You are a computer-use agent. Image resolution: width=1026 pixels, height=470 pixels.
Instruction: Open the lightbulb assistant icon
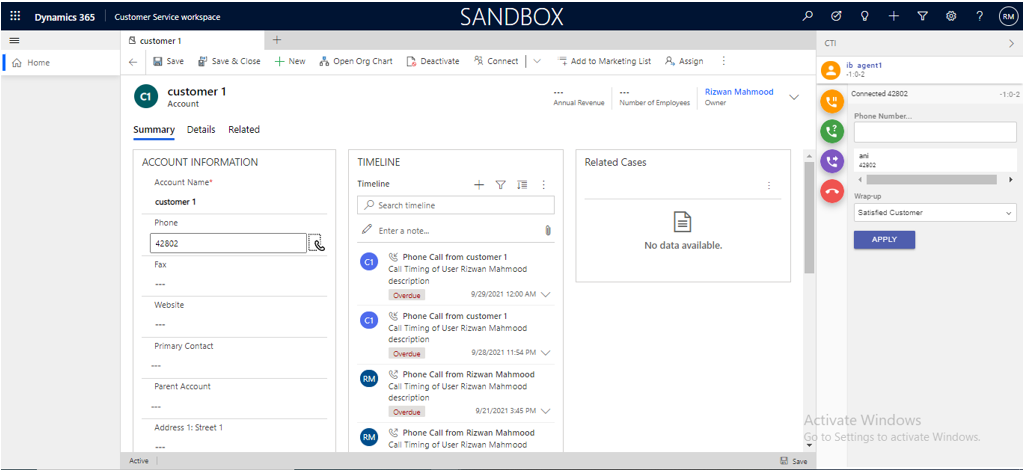coord(864,16)
